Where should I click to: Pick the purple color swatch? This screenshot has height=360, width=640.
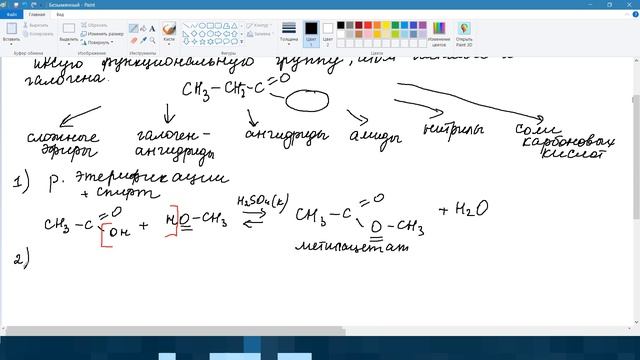pos(422,25)
